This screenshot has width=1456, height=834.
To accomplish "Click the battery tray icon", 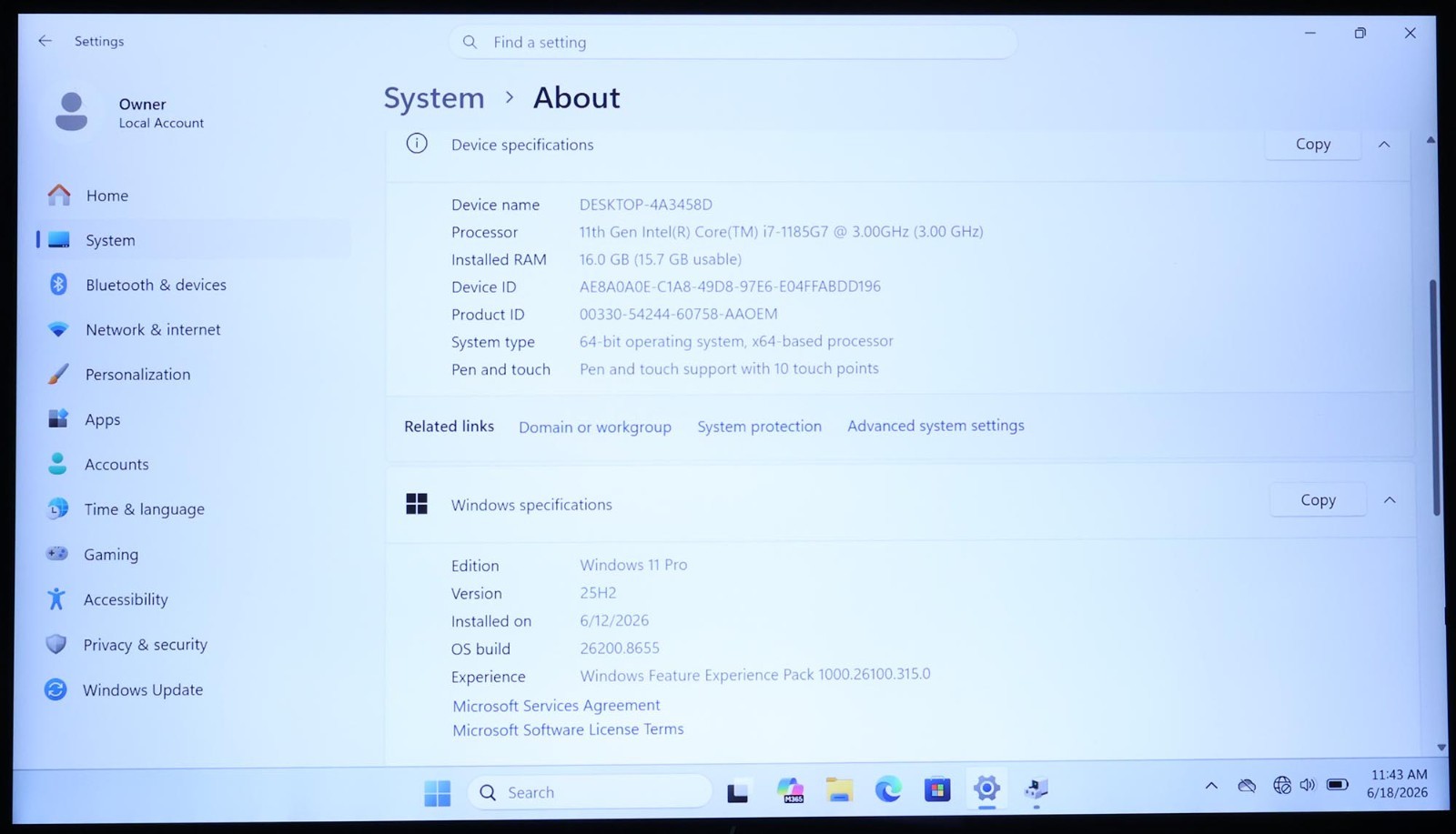I will [x=1337, y=784].
